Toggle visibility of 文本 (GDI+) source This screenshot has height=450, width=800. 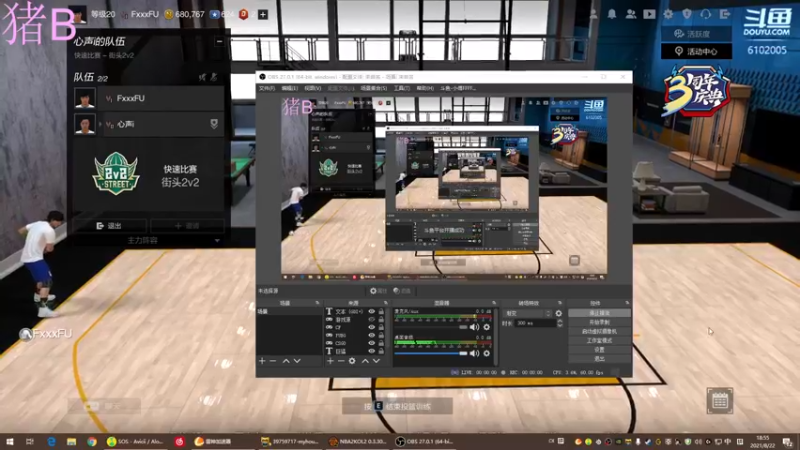click(x=371, y=311)
